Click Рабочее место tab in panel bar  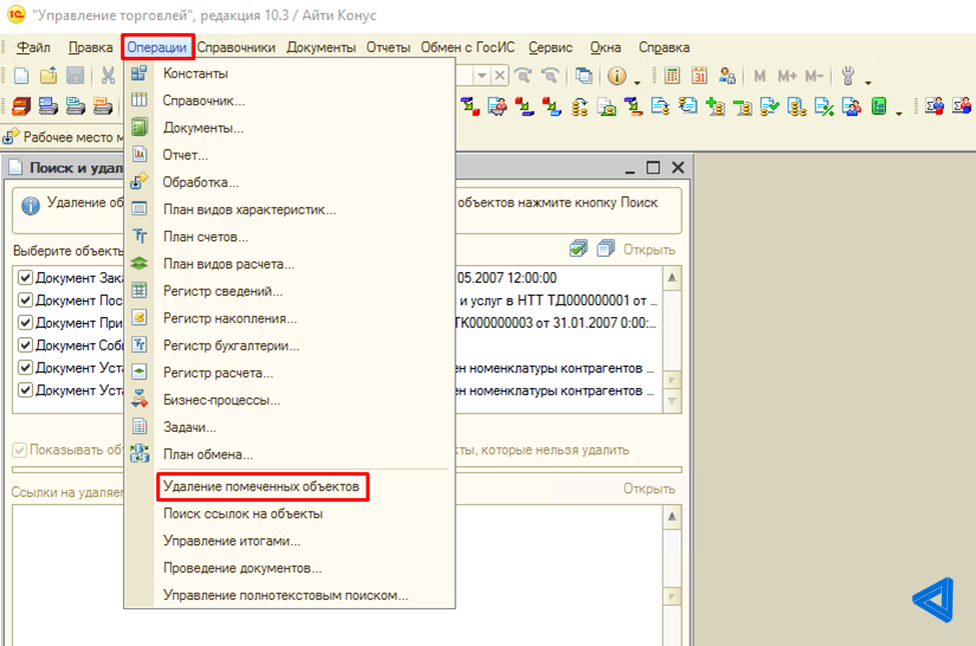pos(62,137)
